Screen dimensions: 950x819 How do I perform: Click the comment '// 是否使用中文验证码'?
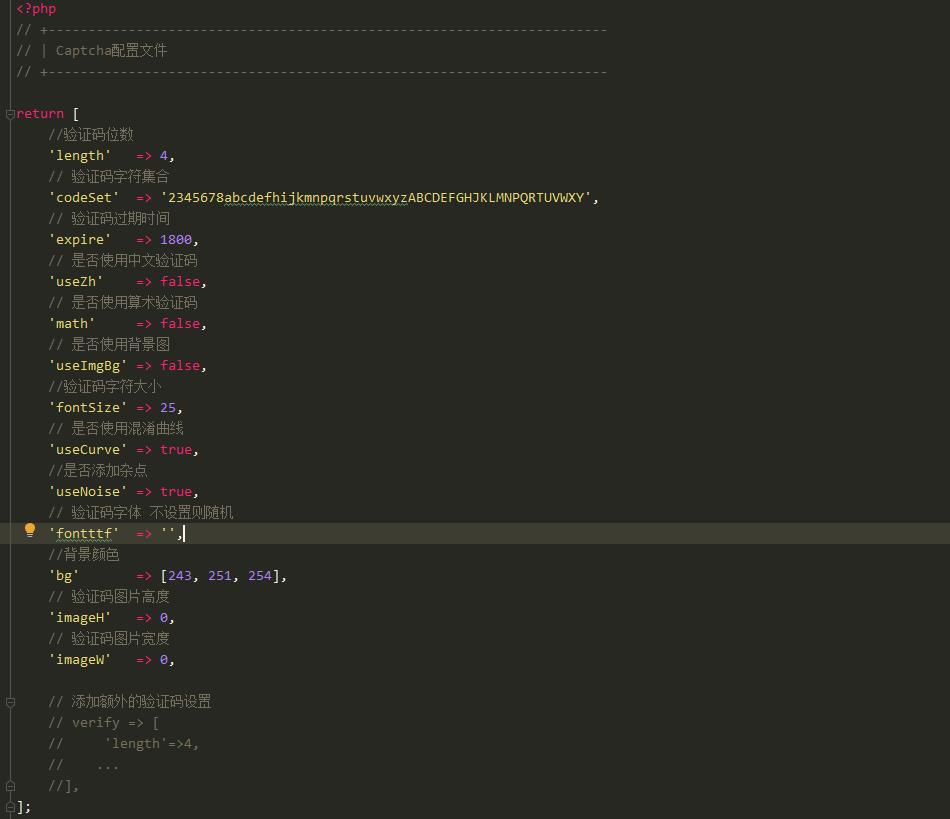(x=123, y=260)
